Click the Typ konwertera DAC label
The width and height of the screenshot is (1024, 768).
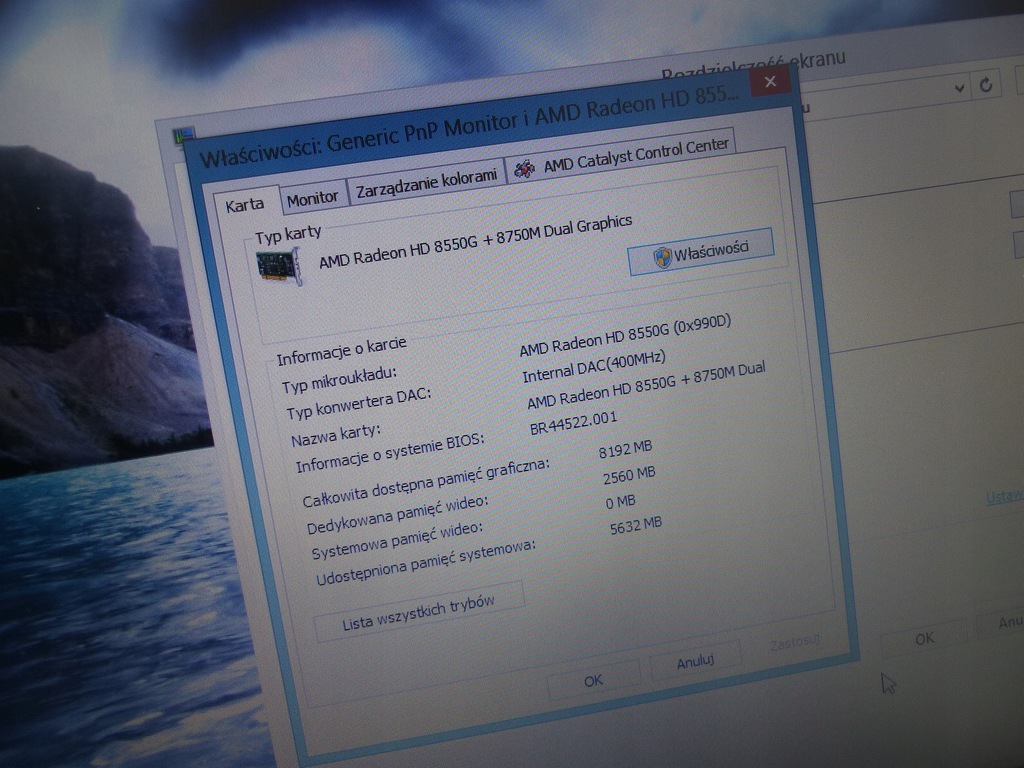click(x=359, y=404)
